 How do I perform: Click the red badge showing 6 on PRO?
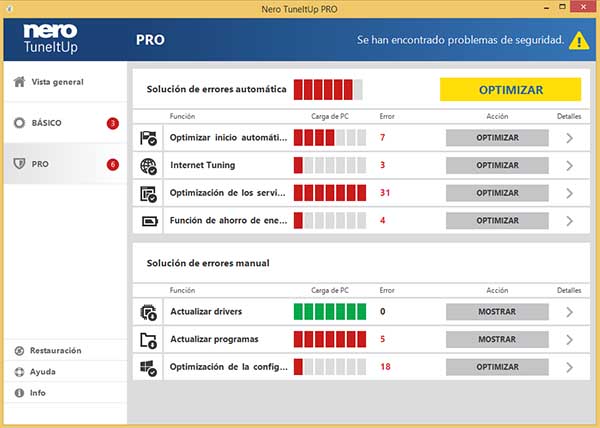point(112,164)
